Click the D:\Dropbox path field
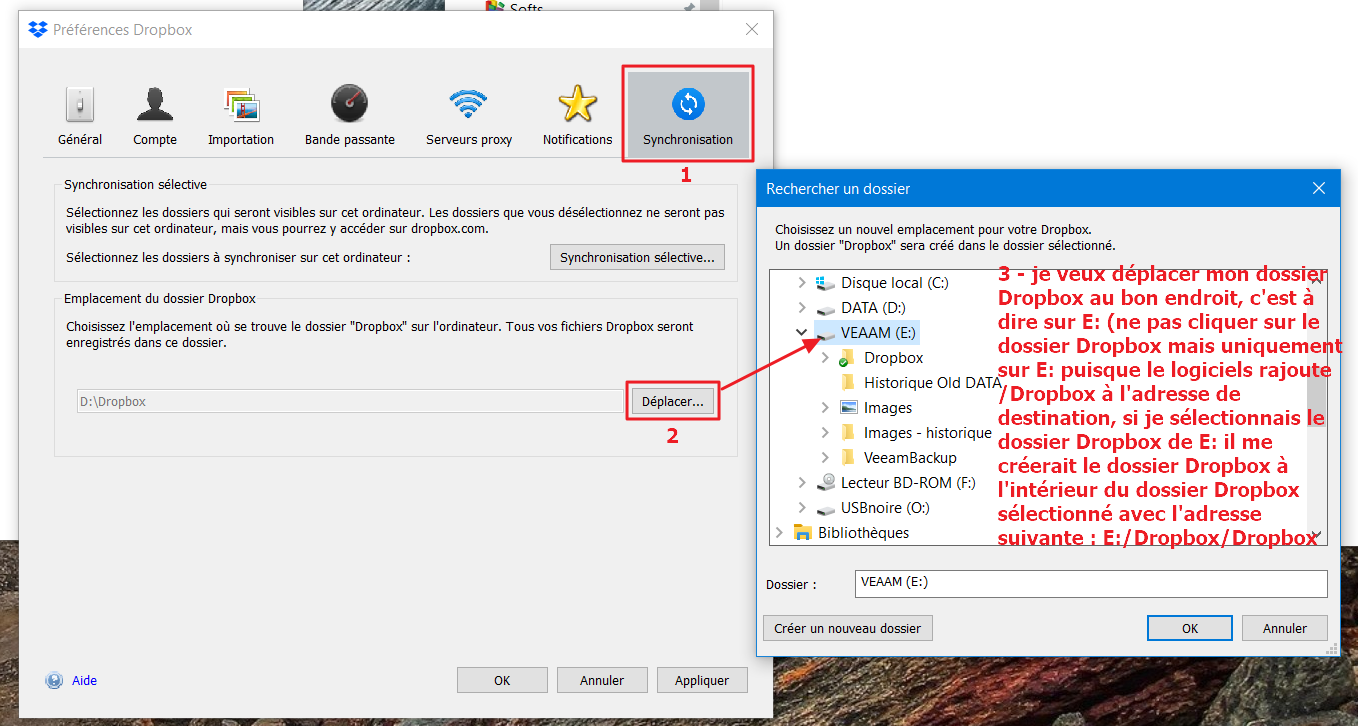Viewport: 1358px width, 726px height. 350,401
